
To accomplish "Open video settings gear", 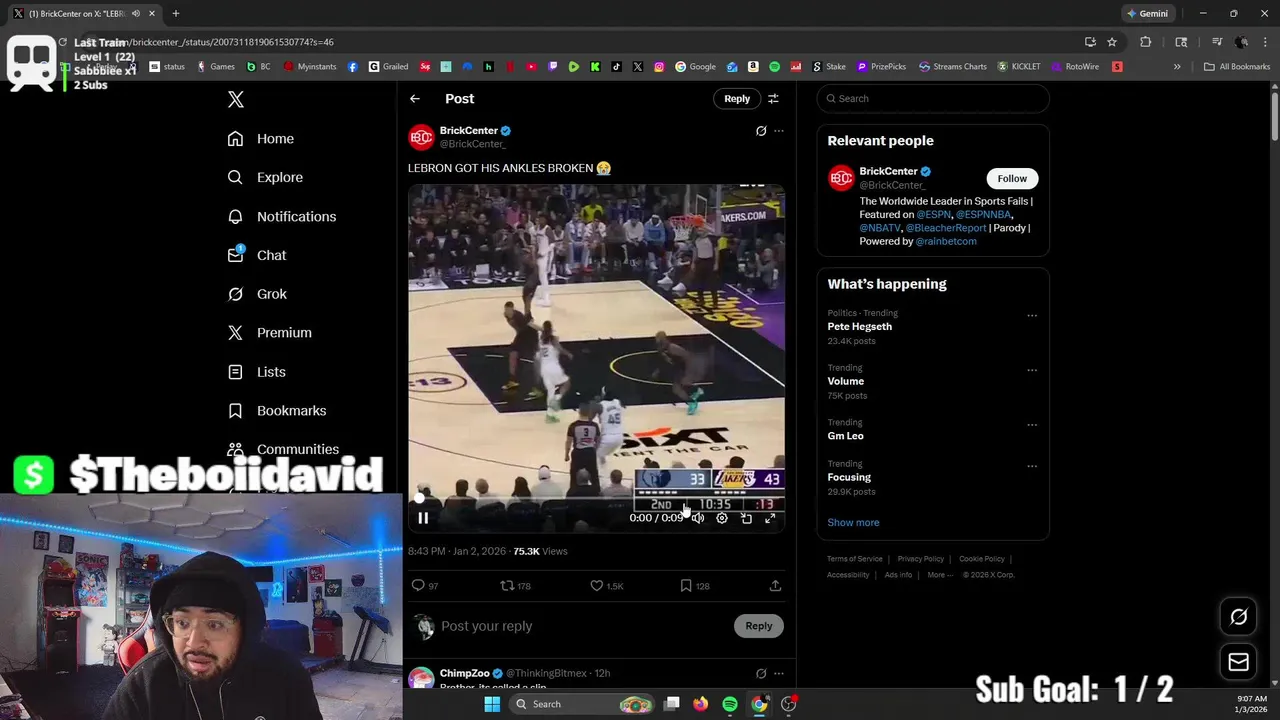I will tap(722, 518).
